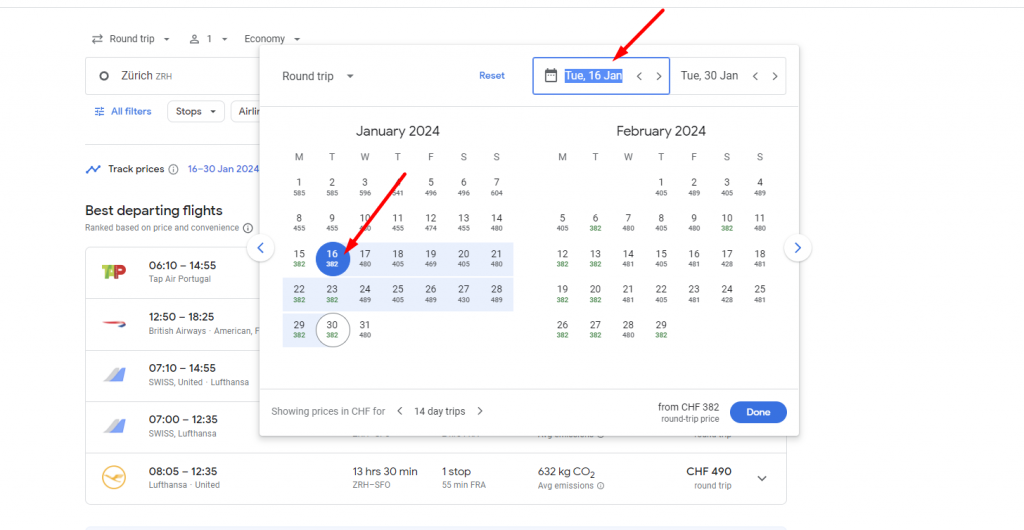Viewport: 1024px width, 530px height.
Task: Click the calendar previous month arrow
Action: [x=260, y=248]
